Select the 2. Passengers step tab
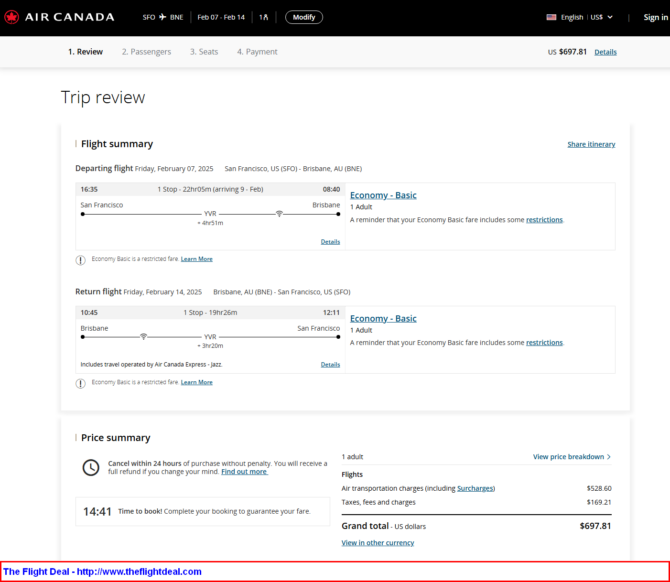 146,52
